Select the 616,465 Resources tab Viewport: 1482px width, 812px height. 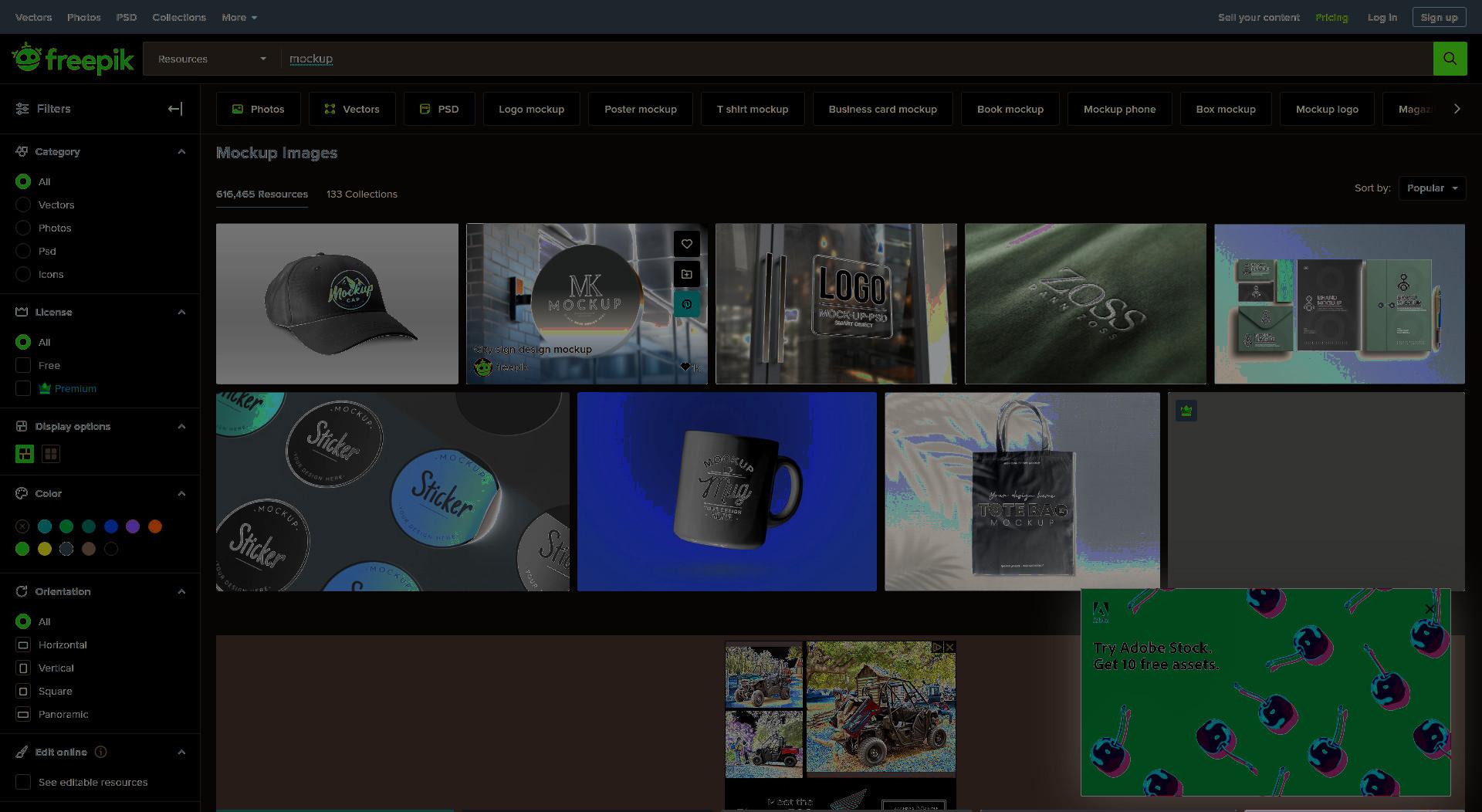(x=262, y=194)
